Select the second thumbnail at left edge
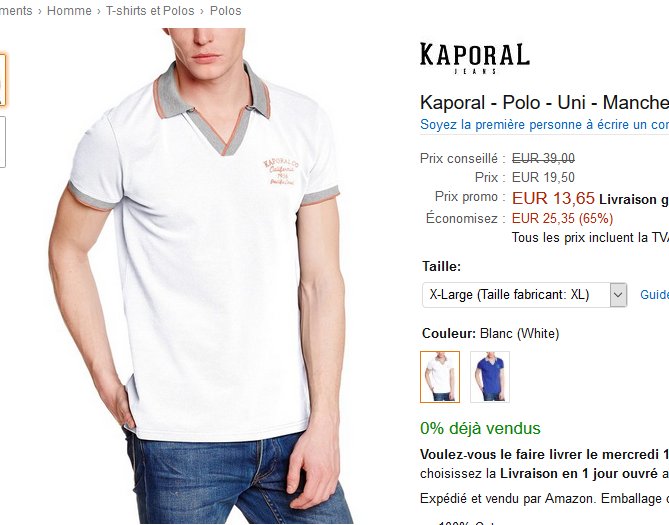 [x=2, y=142]
